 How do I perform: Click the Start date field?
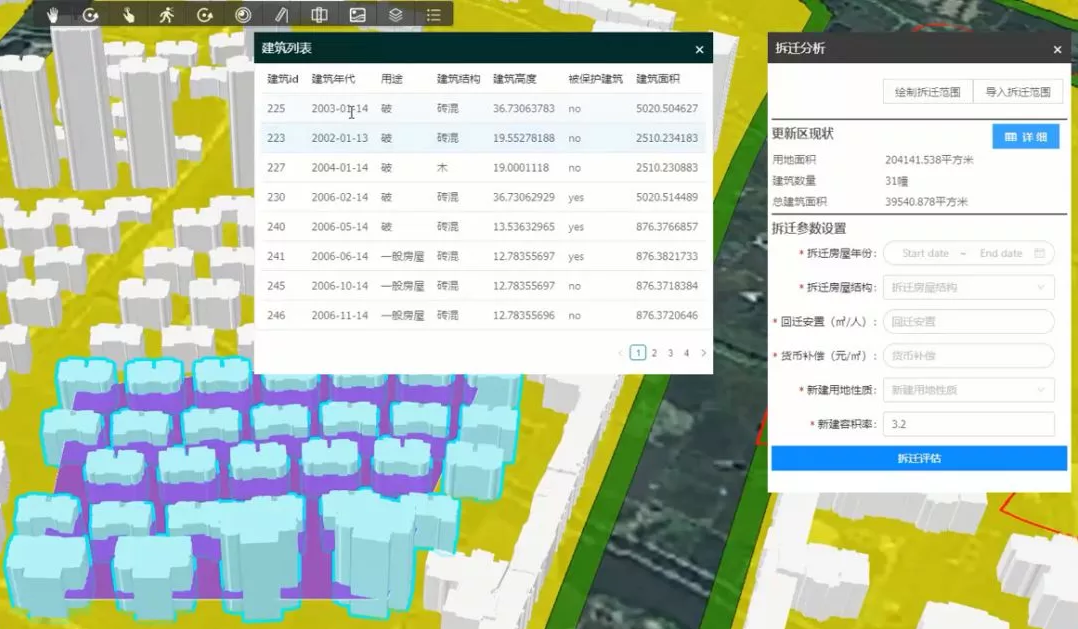[925, 253]
